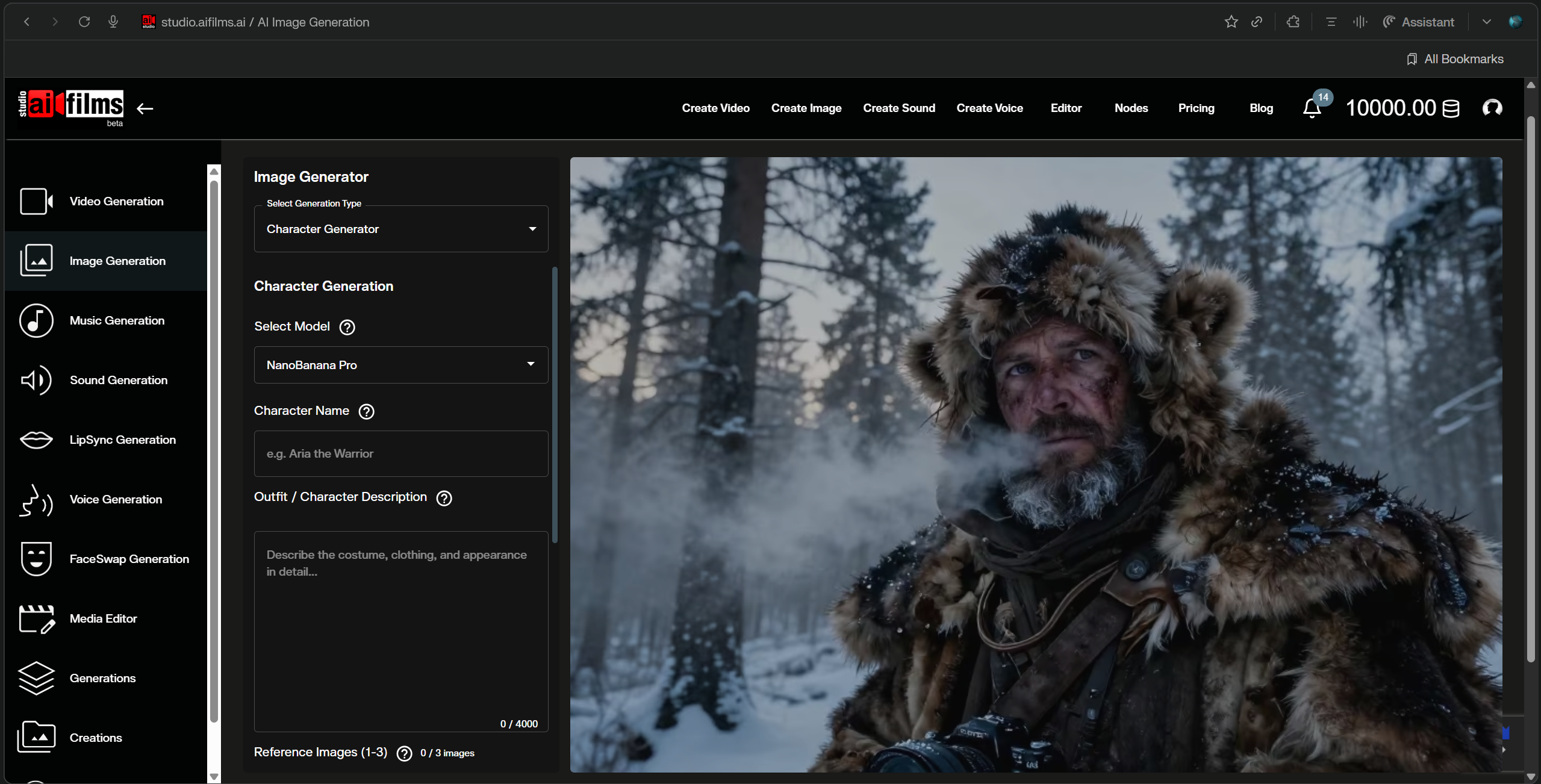
Task: Open the Pricing page from the top menu
Action: coord(1196,108)
